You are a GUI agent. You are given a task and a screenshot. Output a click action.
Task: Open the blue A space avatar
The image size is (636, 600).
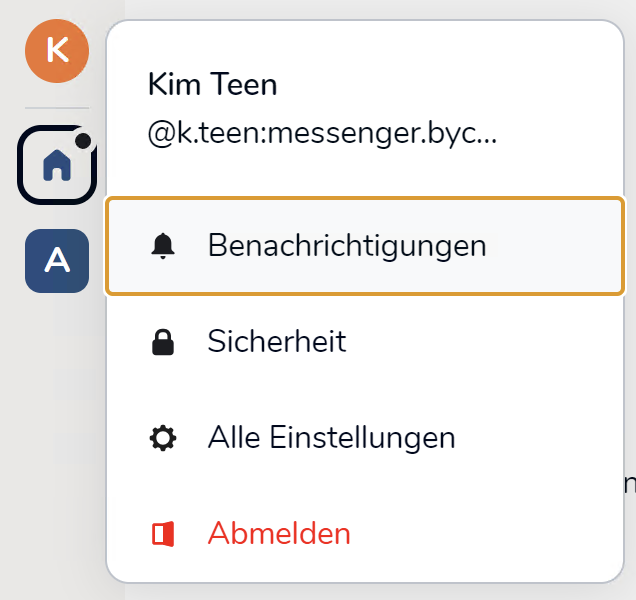coord(57,261)
